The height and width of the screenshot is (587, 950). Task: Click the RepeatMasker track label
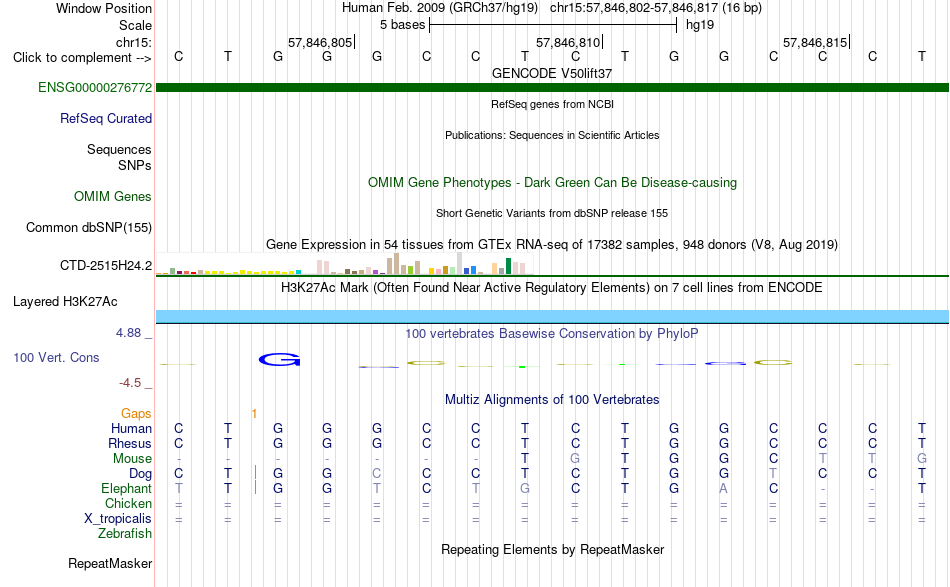[110, 563]
